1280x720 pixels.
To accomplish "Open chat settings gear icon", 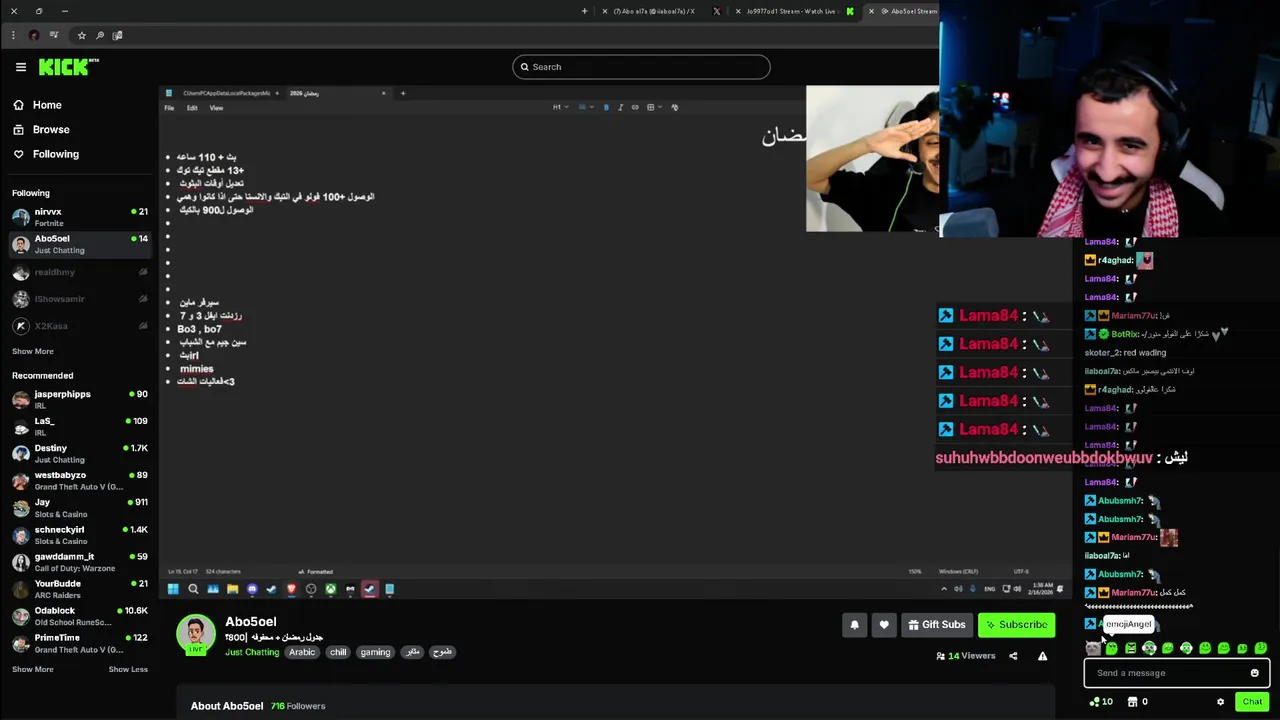I will [x=1220, y=702].
